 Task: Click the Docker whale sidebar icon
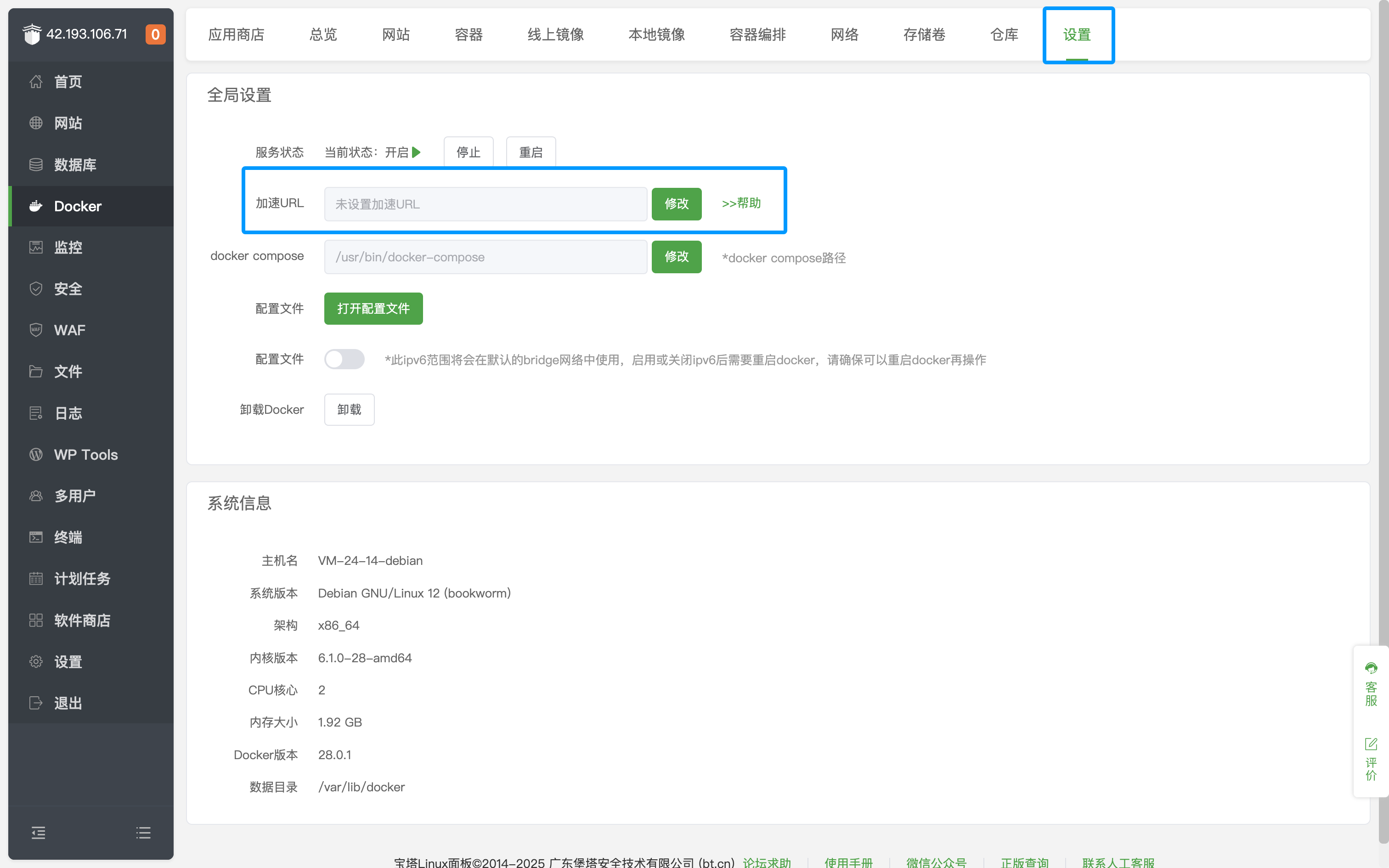point(35,206)
